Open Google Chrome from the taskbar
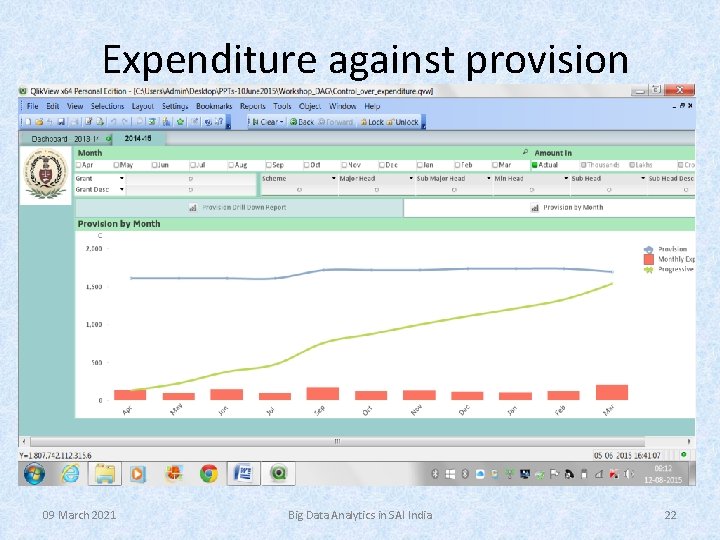The image size is (720, 540). 208,474
